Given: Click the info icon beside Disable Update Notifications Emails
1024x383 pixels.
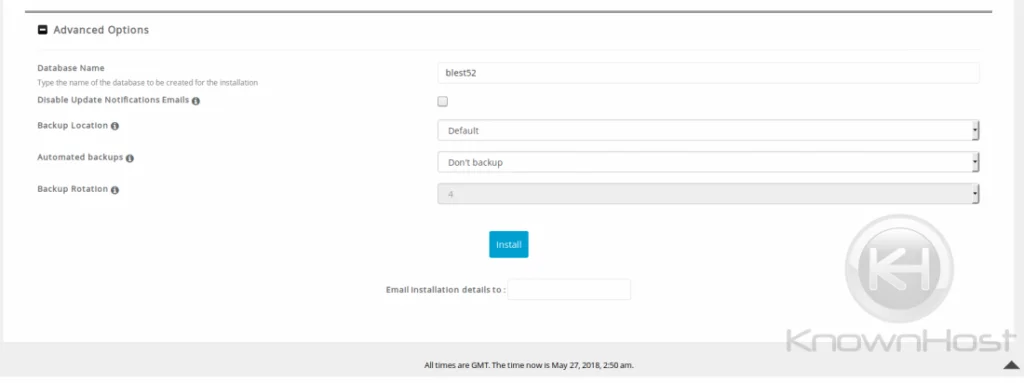Looking at the screenshot, I should [x=196, y=101].
